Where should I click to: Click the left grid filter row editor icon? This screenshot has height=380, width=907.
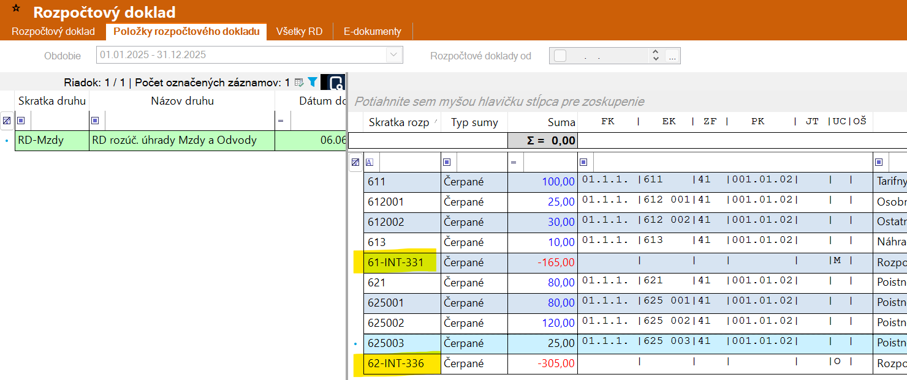[x=6, y=121]
